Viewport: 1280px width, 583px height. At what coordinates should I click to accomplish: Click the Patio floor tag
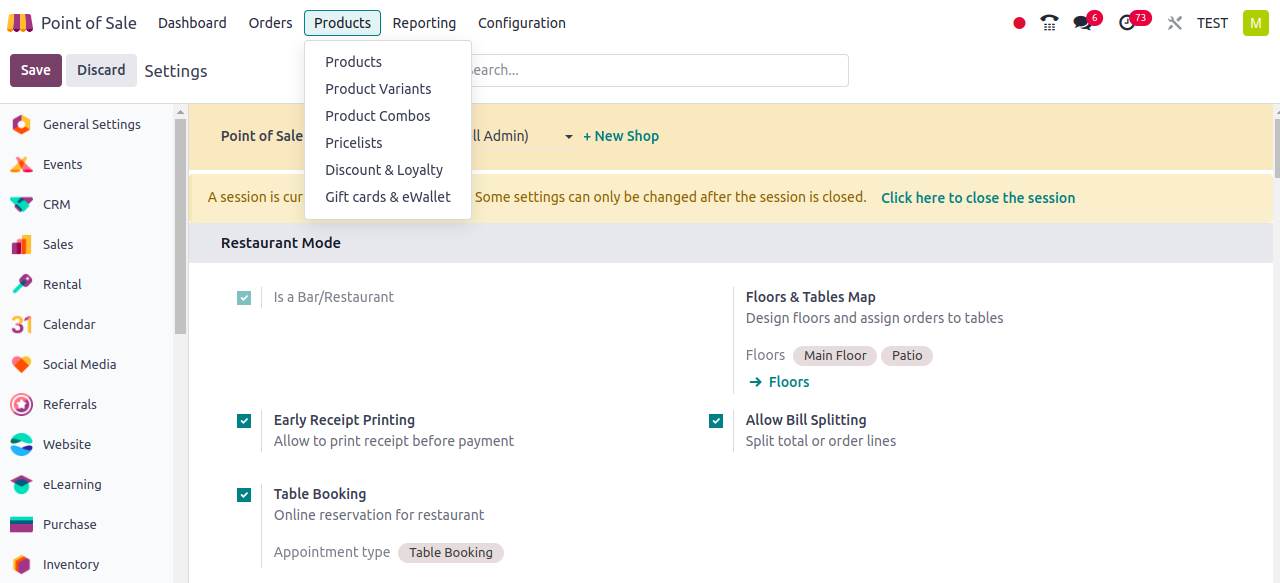tap(907, 356)
